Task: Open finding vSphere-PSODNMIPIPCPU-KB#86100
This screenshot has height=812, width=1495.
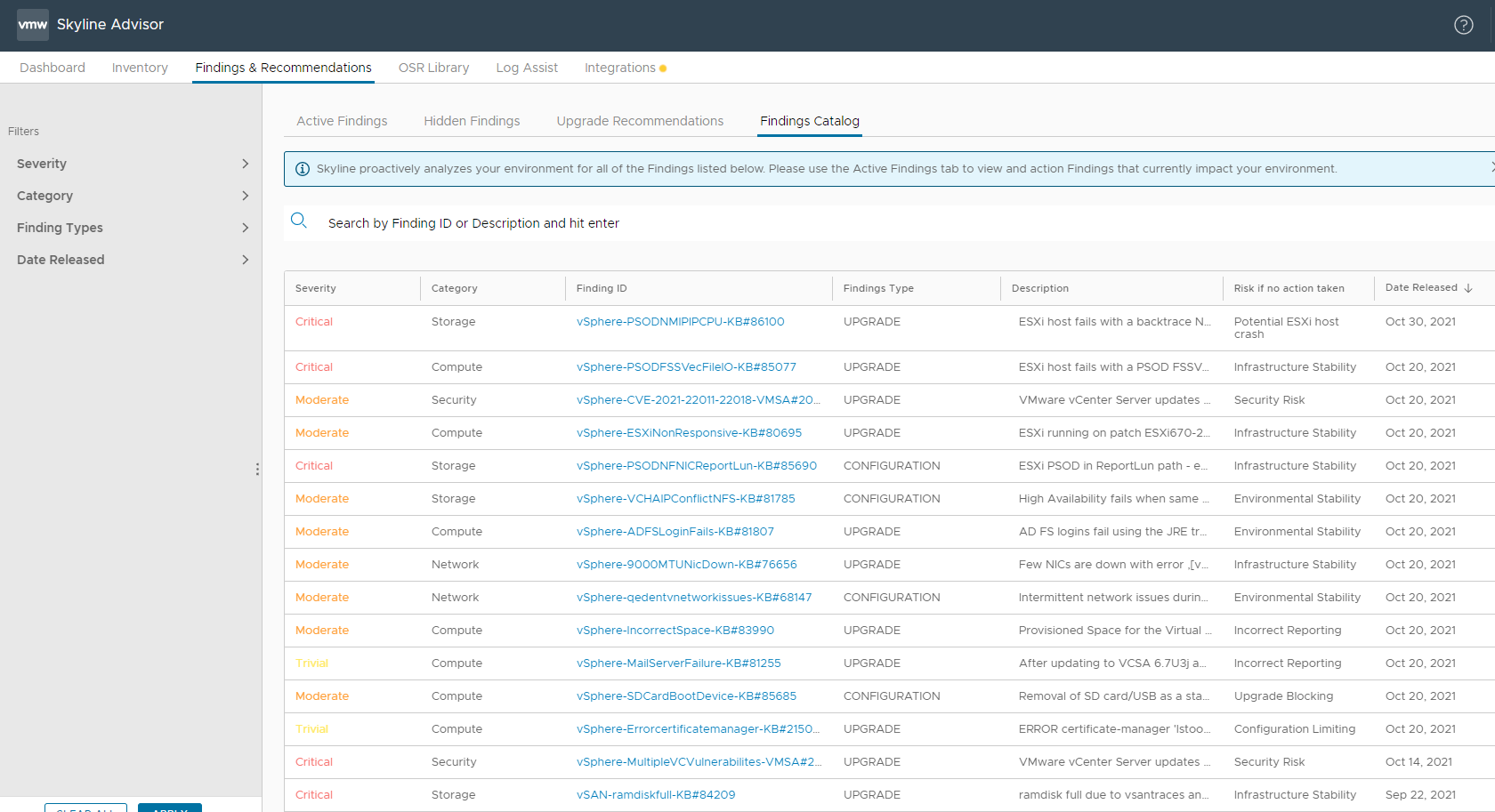Action: pos(680,322)
